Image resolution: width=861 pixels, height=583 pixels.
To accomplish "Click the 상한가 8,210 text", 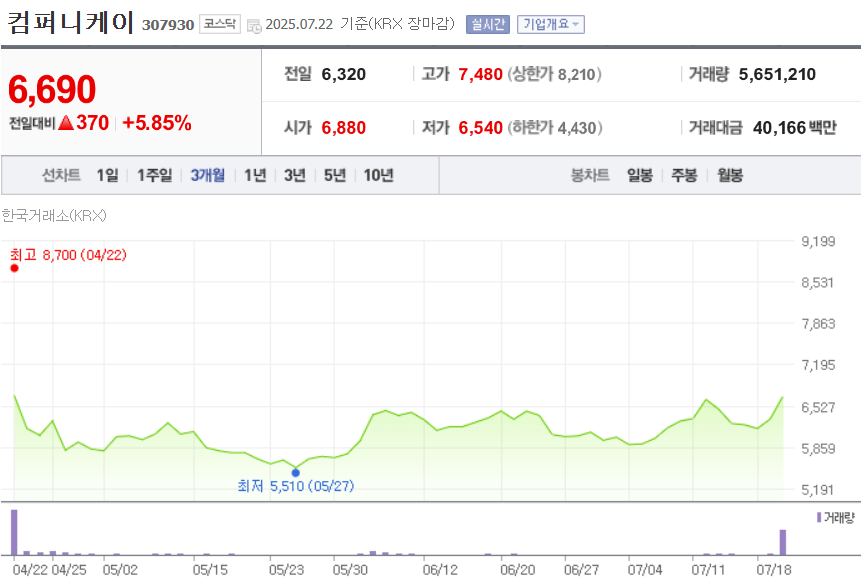I will [x=555, y=74].
